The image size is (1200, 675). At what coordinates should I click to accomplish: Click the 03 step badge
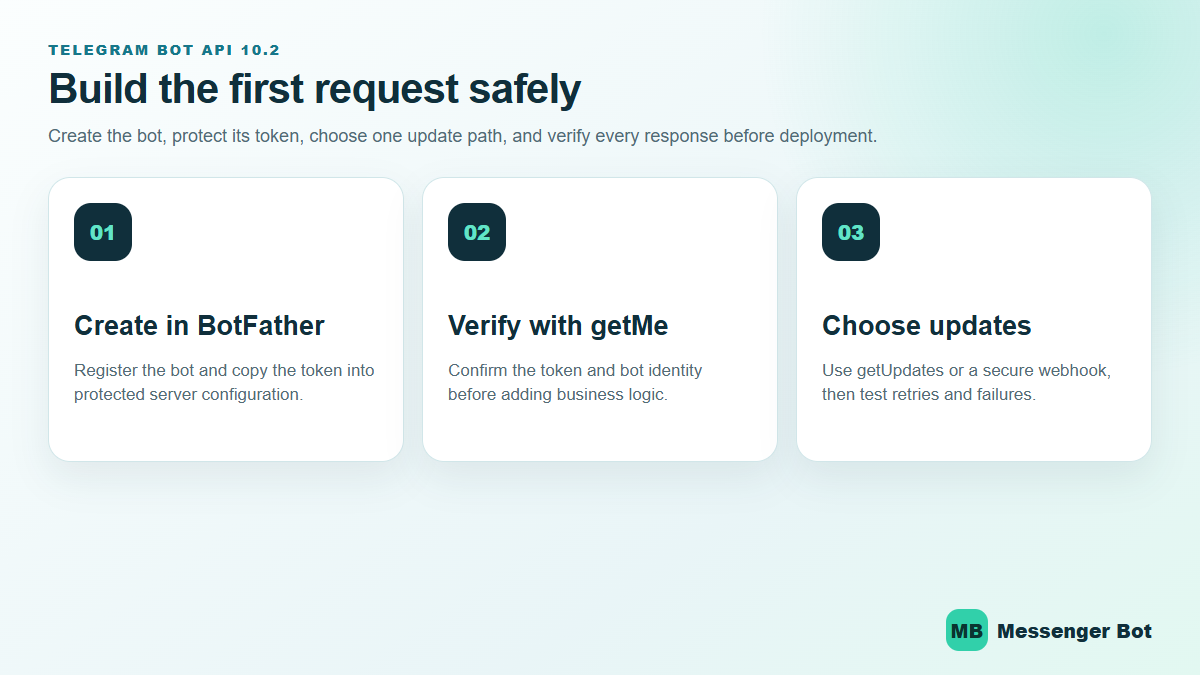pos(851,232)
